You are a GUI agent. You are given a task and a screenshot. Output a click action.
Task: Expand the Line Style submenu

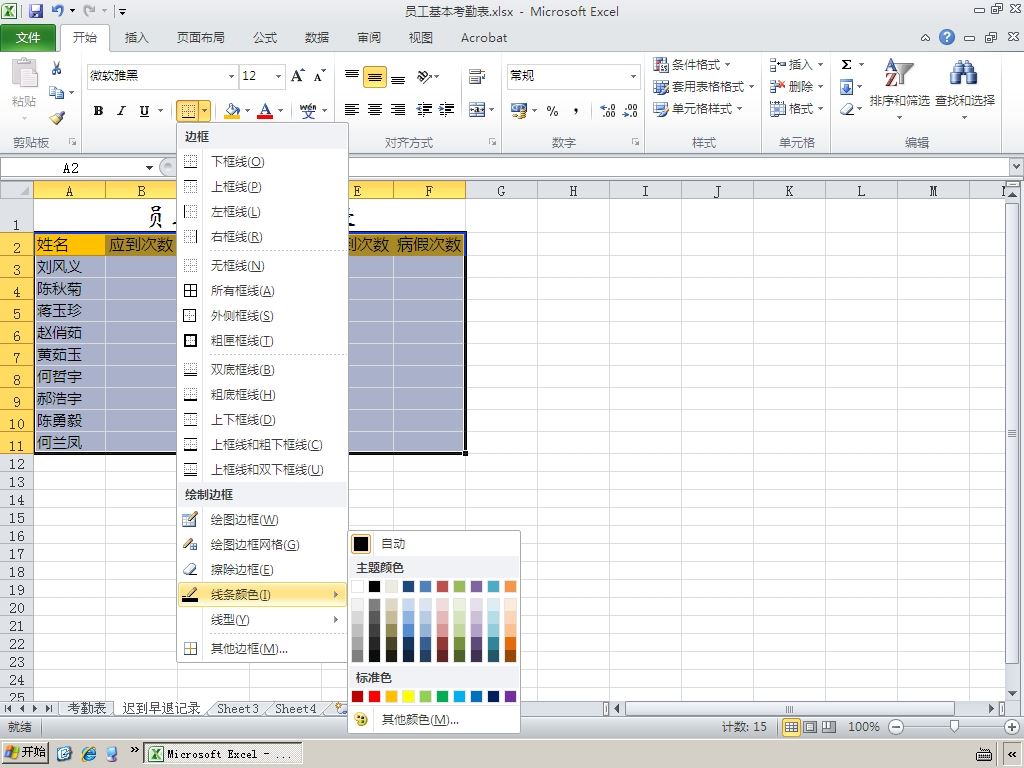click(x=261, y=620)
